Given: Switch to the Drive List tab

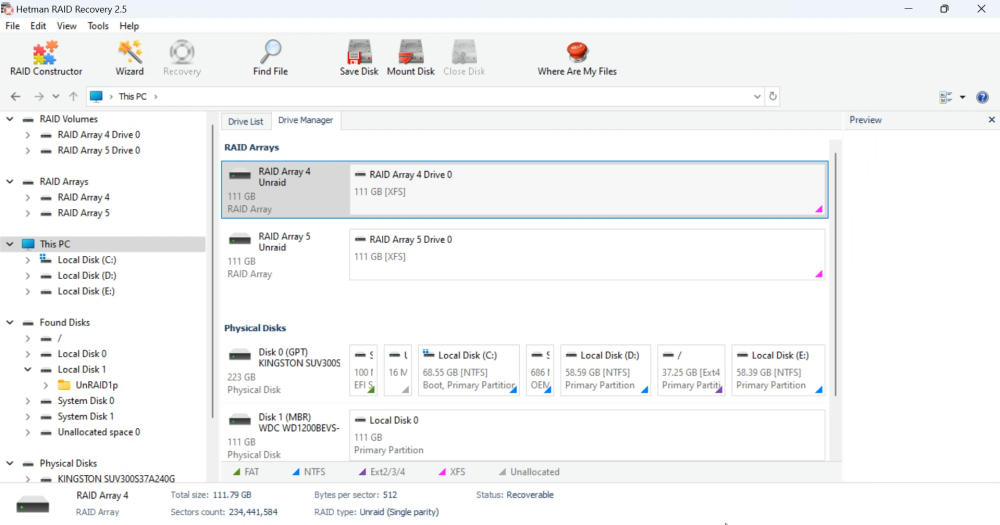Looking at the screenshot, I should point(246,121).
